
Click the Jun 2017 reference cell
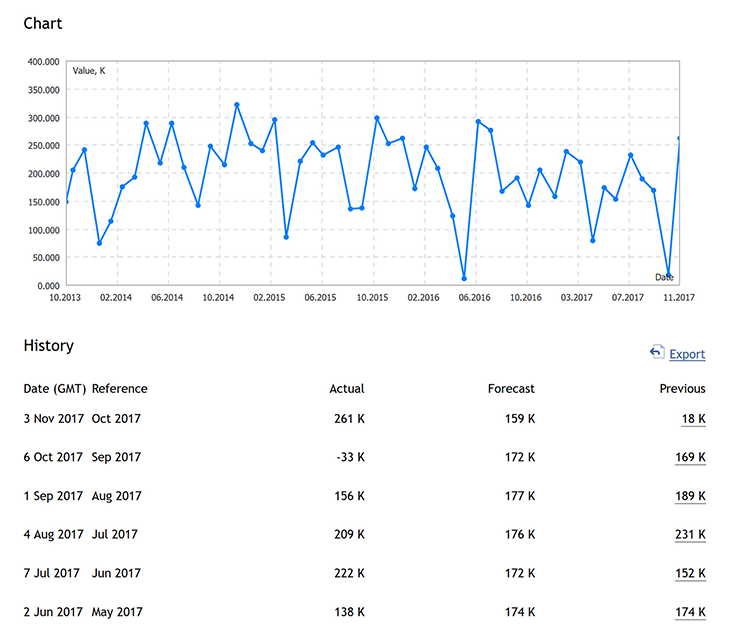pyautogui.click(x=116, y=573)
